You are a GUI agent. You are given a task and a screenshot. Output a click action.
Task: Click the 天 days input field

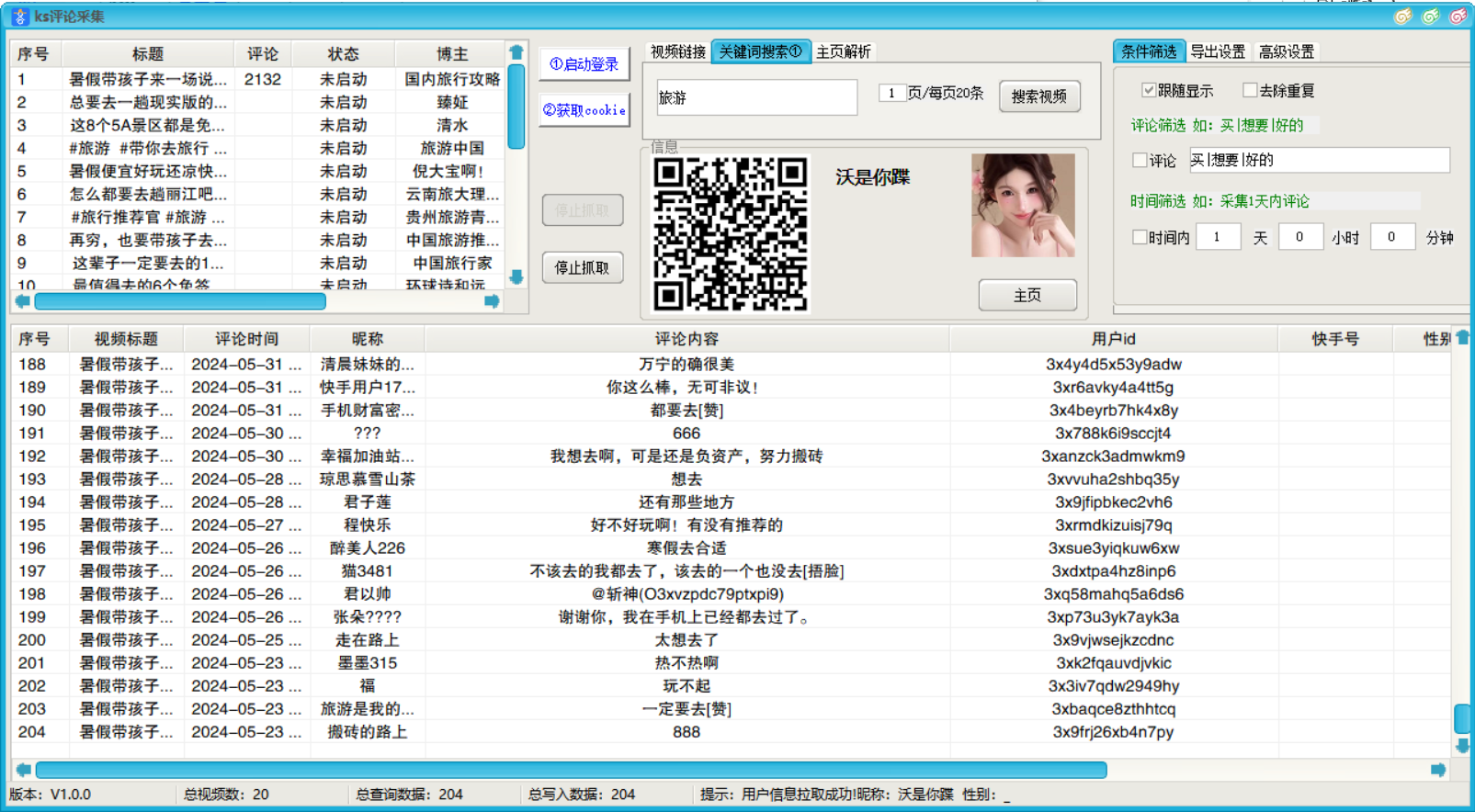pyautogui.click(x=1218, y=237)
